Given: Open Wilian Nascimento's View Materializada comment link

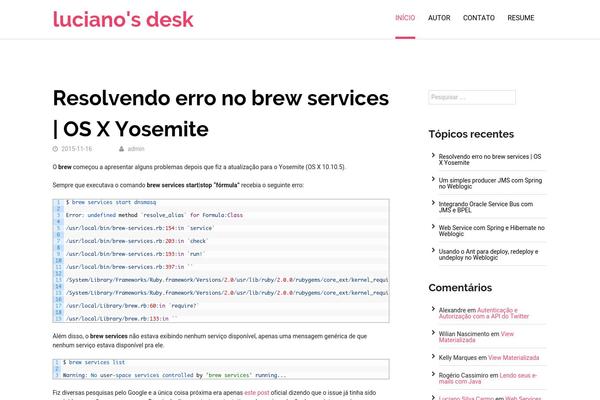Looking at the screenshot, I should click(476, 337).
